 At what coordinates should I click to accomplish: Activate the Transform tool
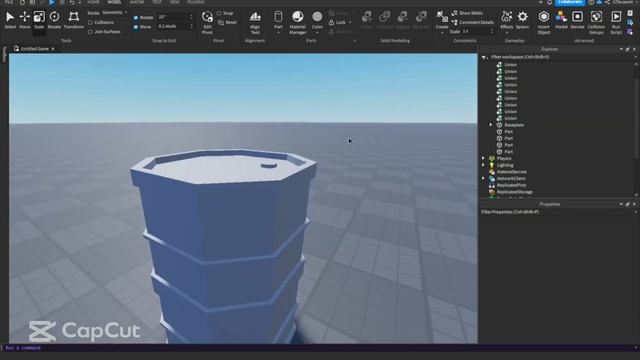point(73,20)
